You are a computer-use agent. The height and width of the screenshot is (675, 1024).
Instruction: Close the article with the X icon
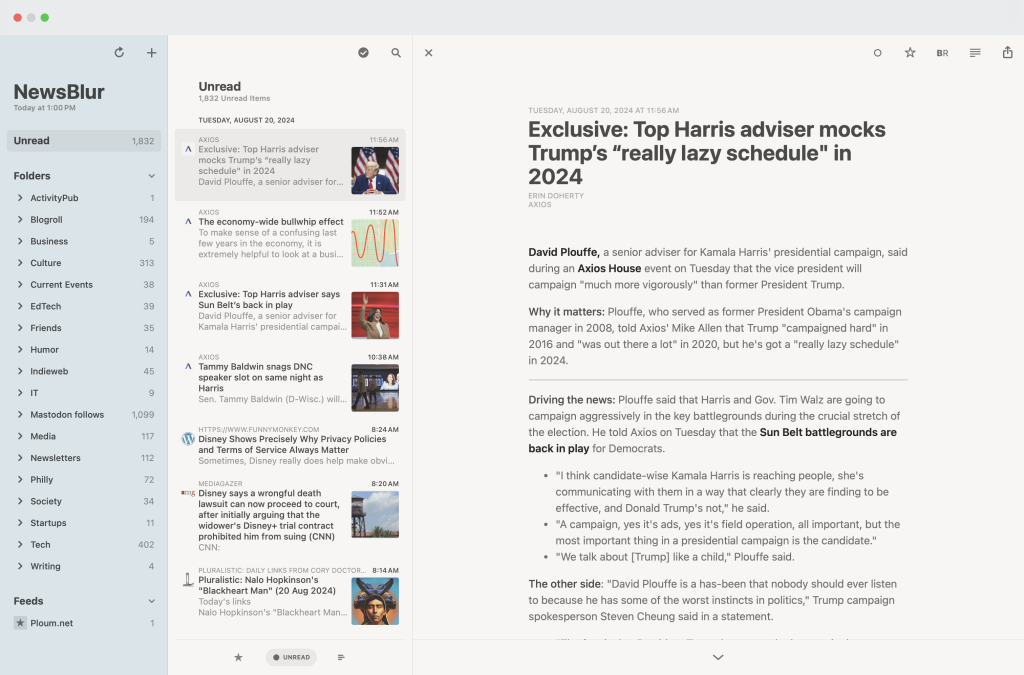pyautogui.click(x=428, y=53)
